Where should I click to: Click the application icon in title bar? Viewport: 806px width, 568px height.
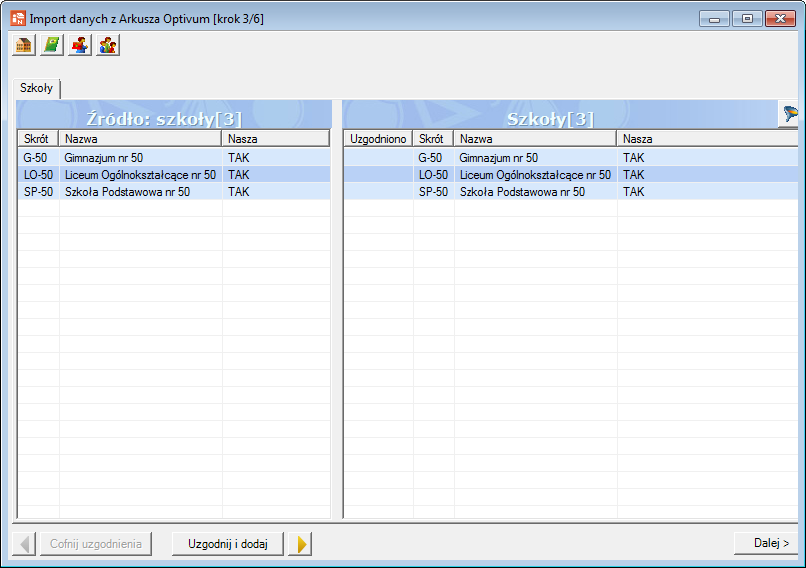click(18, 19)
